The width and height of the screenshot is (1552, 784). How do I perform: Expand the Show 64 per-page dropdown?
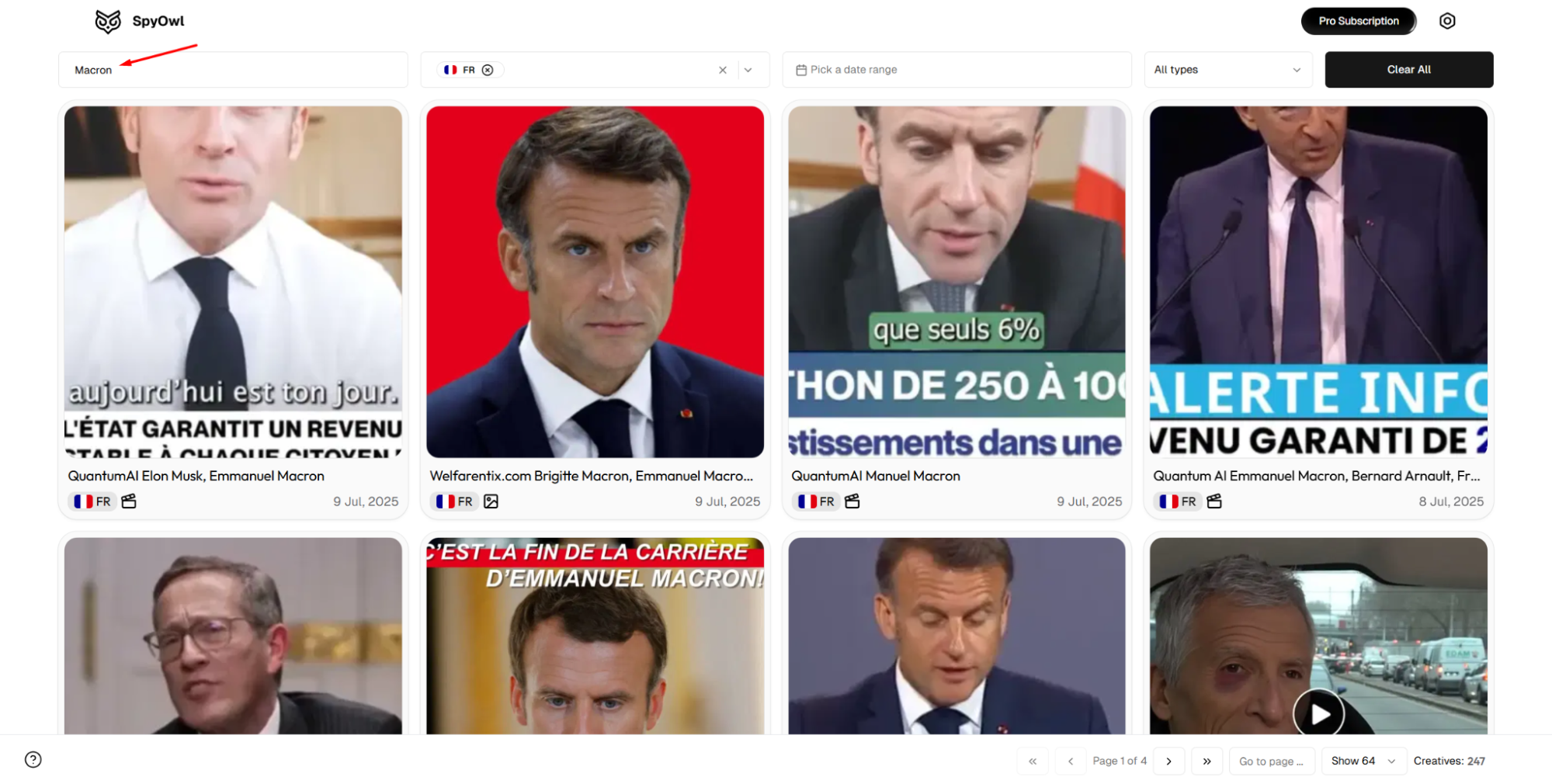(x=1363, y=761)
